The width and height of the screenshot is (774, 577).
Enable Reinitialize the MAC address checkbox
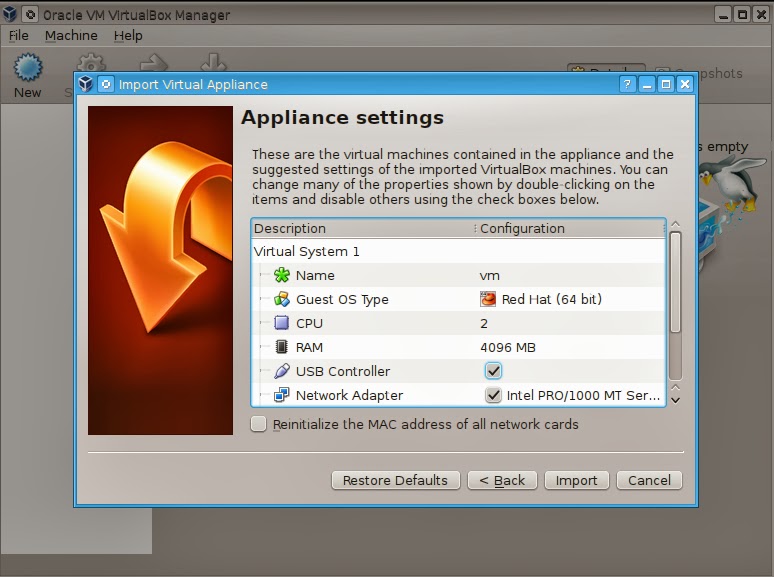click(x=258, y=424)
